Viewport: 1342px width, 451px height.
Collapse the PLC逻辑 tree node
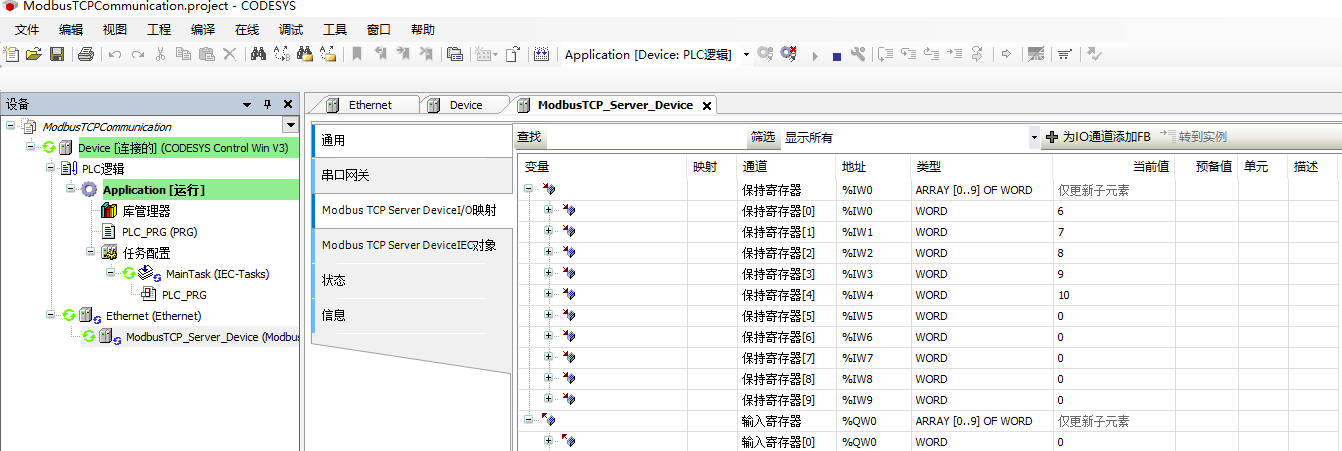pyautogui.click(x=50, y=168)
